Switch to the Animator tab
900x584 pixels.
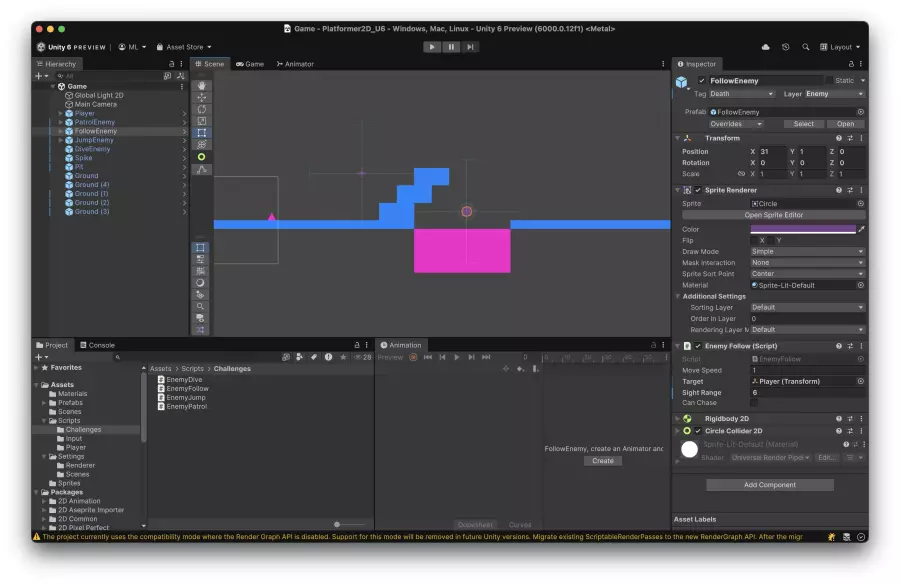[x=296, y=64]
